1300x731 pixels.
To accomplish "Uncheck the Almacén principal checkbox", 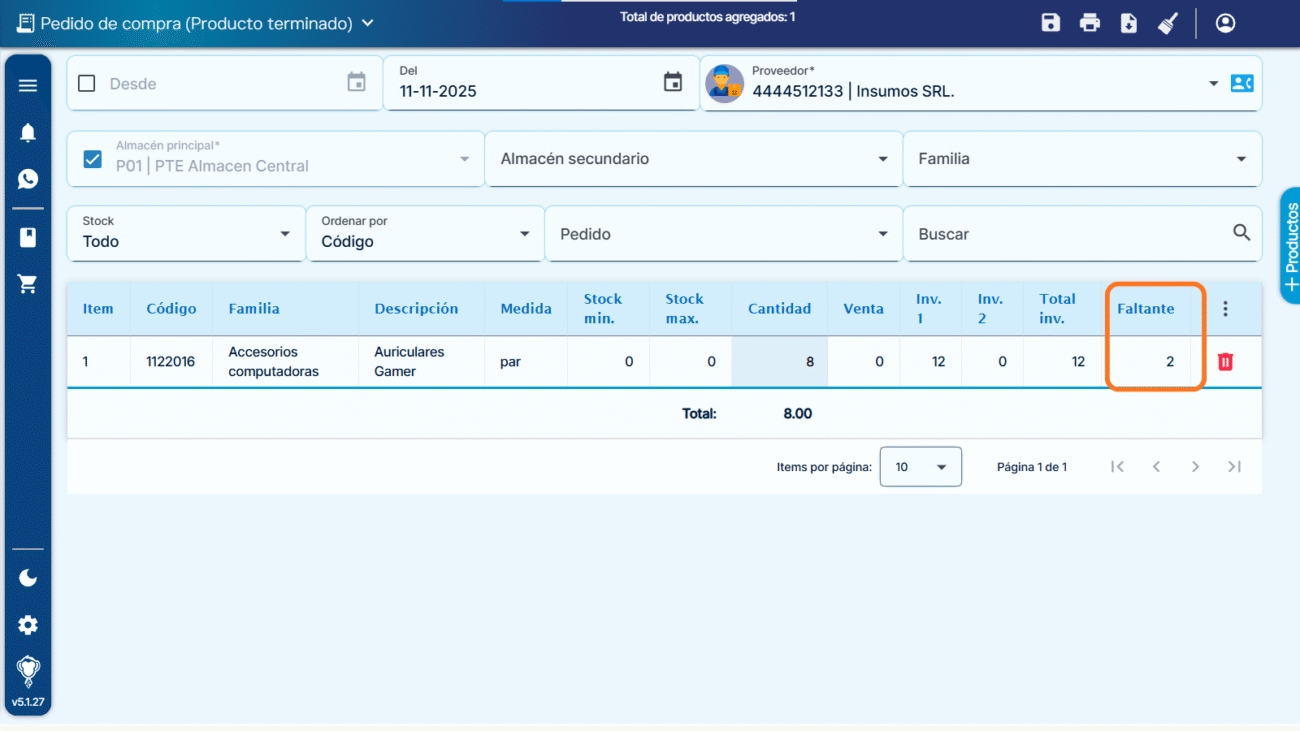I will (x=93, y=159).
